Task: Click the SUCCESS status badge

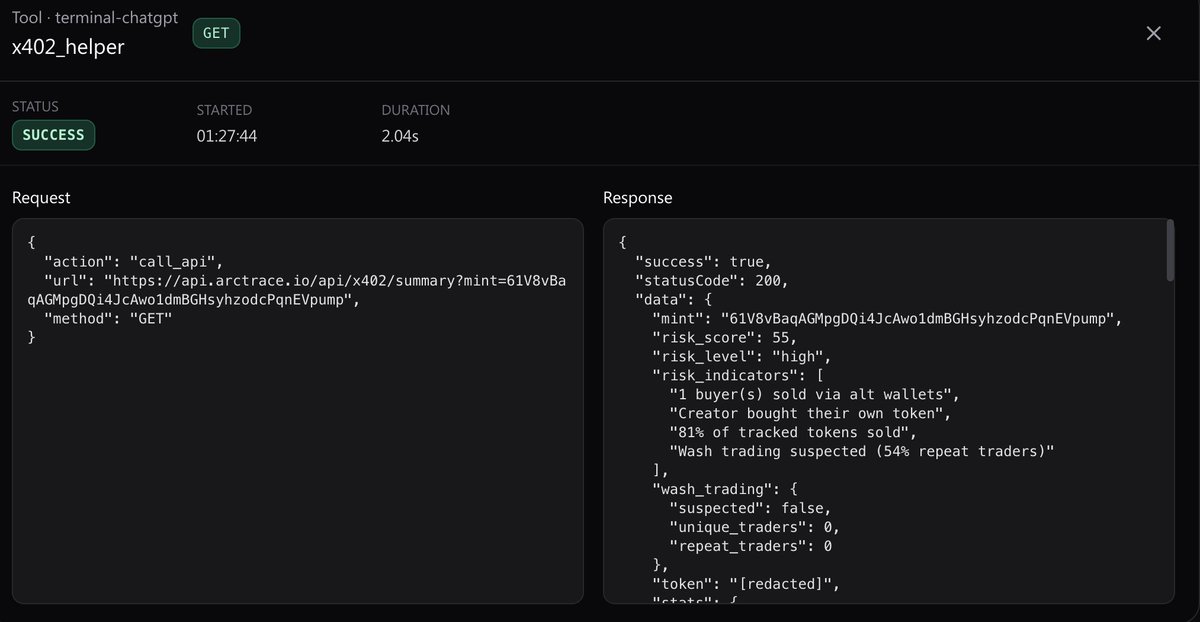Action: [53, 135]
